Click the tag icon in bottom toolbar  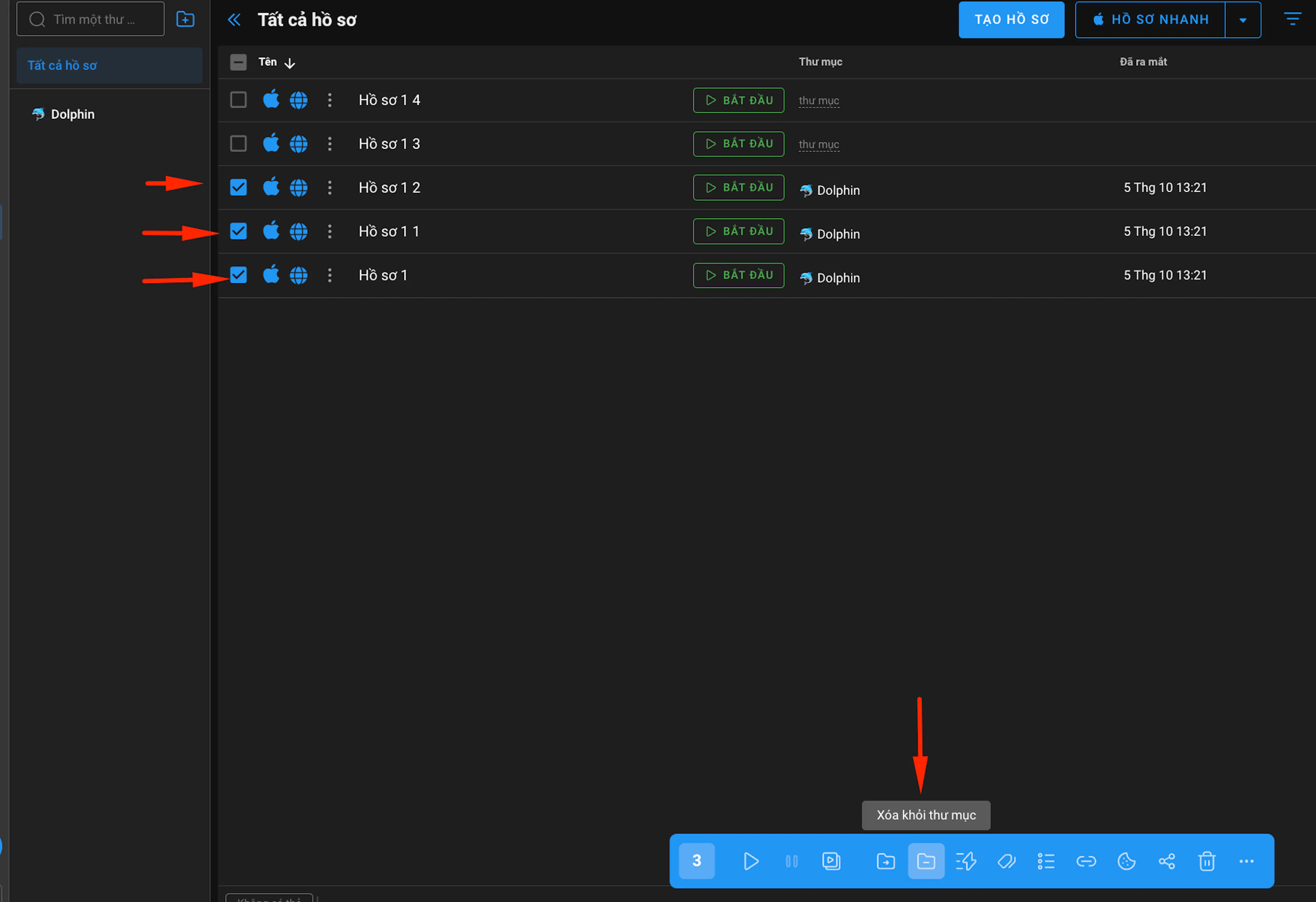[1006, 861]
